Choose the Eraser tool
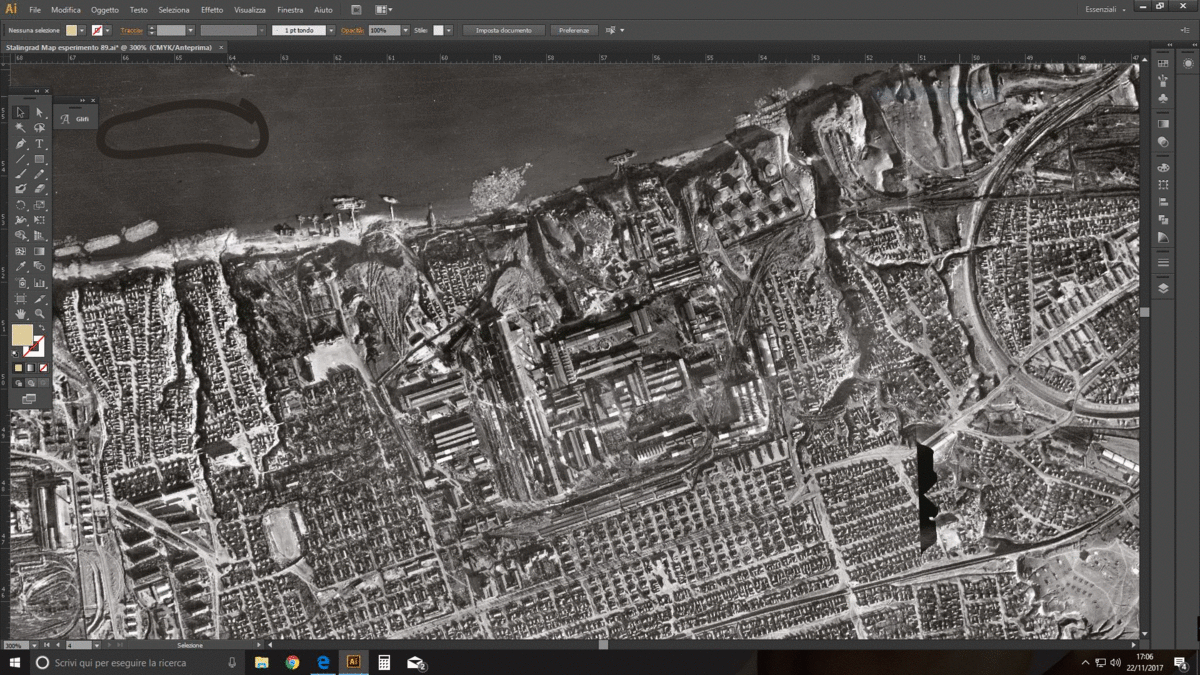The width and height of the screenshot is (1200, 675). click(40, 189)
